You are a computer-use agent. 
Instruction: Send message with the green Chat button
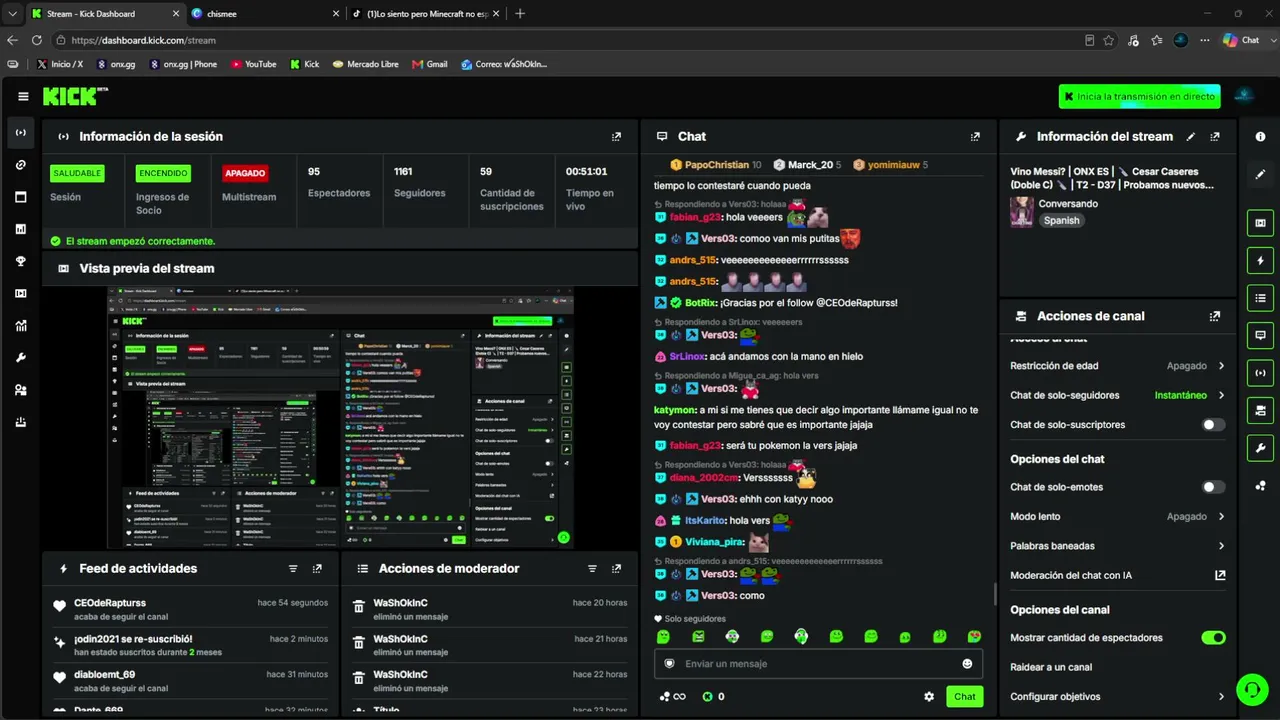coord(964,697)
